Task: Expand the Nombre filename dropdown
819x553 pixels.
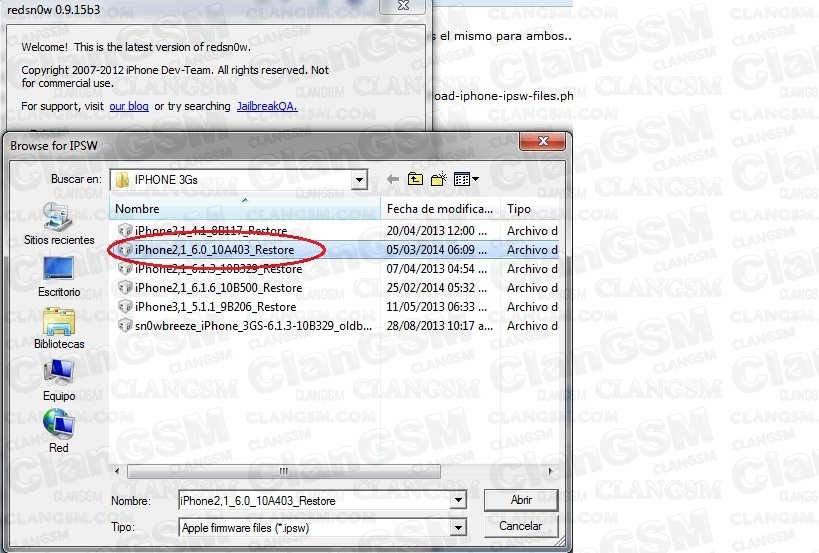Action: (x=458, y=501)
